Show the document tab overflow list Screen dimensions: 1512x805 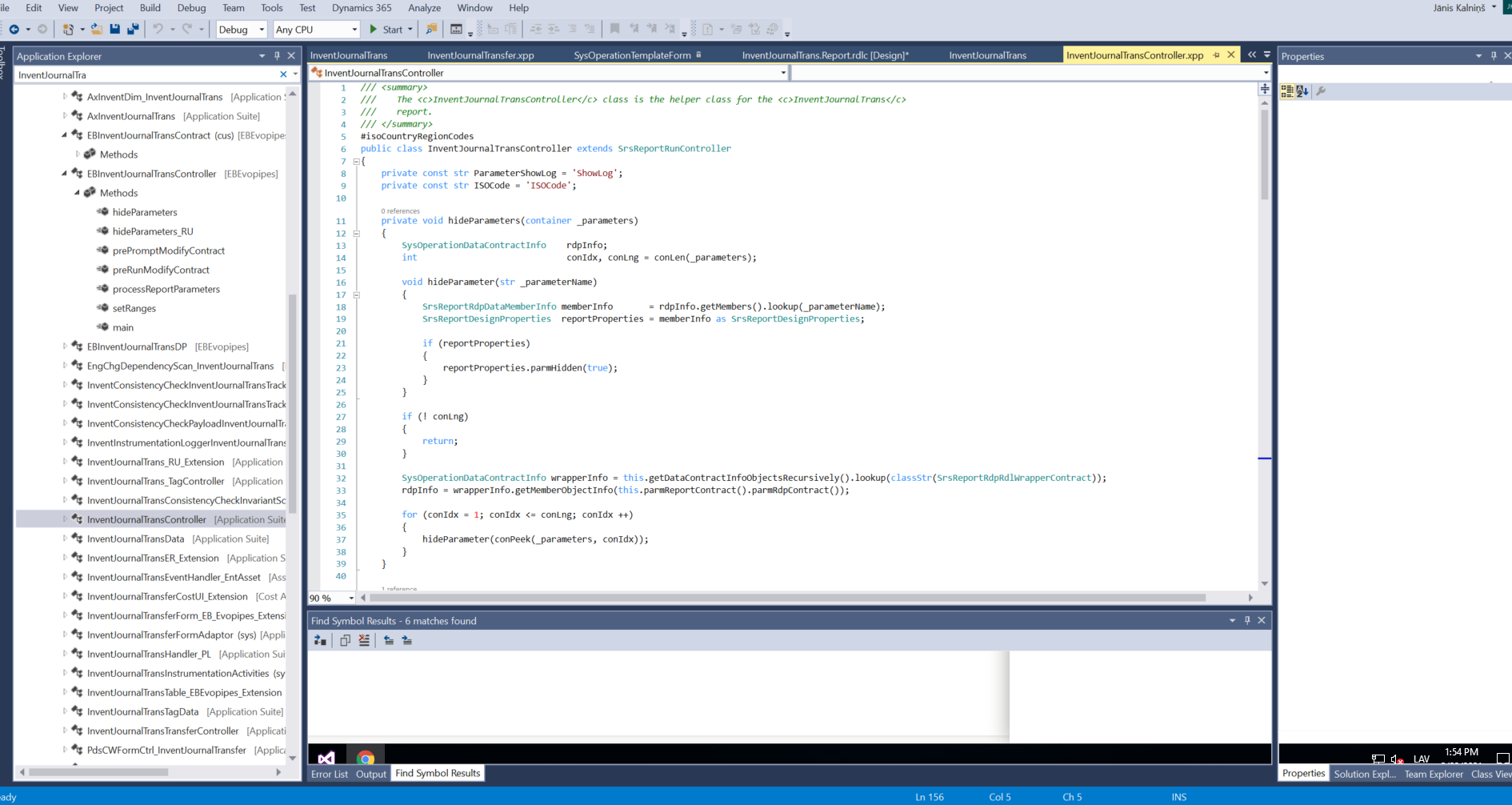(1267, 55)
